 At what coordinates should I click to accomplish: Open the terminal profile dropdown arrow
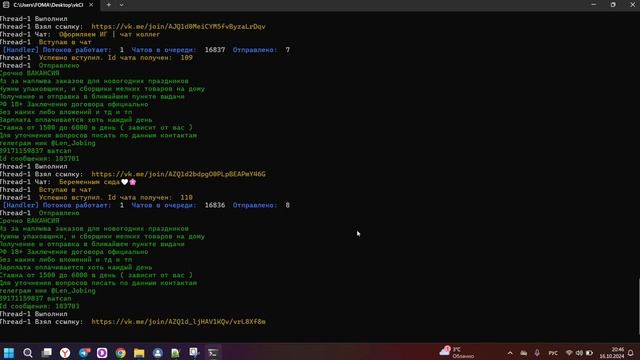click(122, 5)
